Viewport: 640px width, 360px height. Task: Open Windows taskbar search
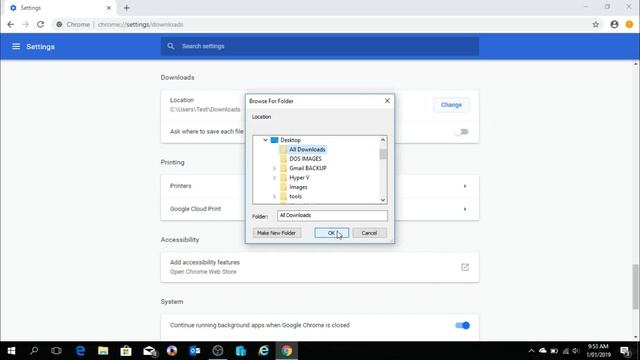click(34, 351)
